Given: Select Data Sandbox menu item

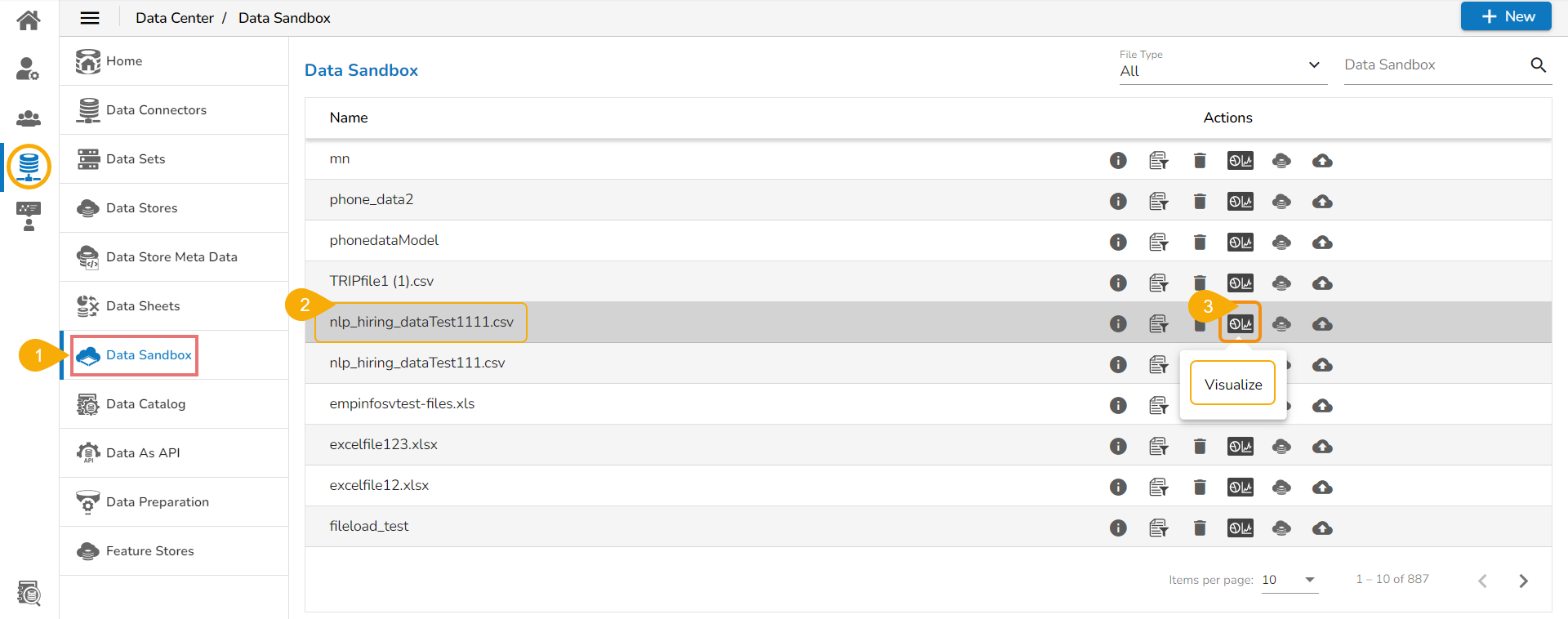Looking at the screenshot, I should pos(149,355).
